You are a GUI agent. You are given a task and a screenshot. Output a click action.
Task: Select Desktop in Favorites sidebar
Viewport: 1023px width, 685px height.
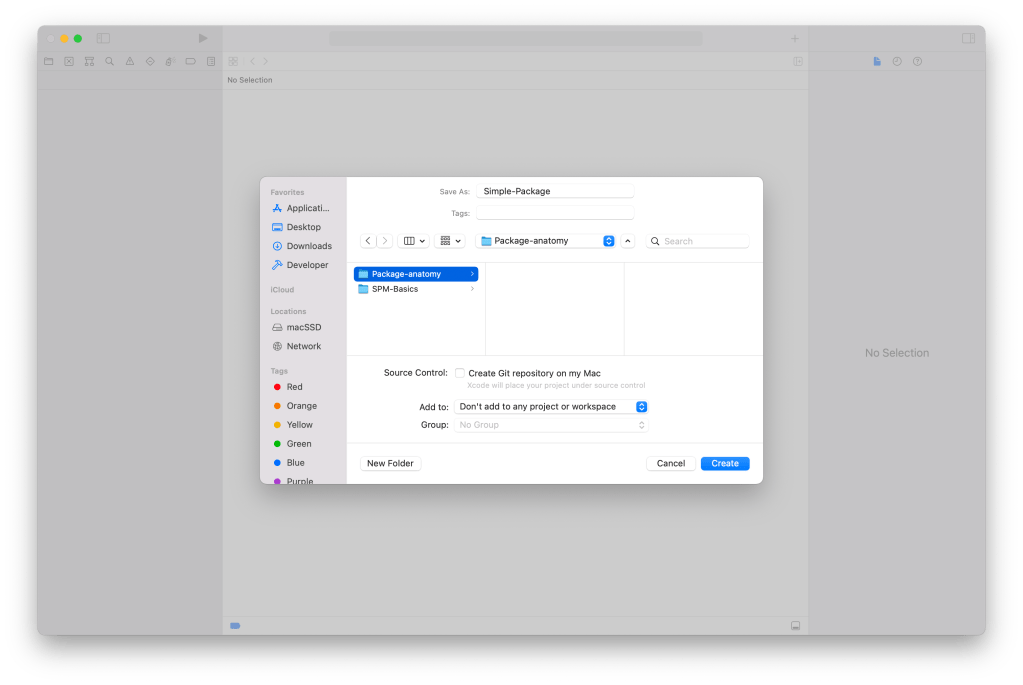tap(303, 227)
